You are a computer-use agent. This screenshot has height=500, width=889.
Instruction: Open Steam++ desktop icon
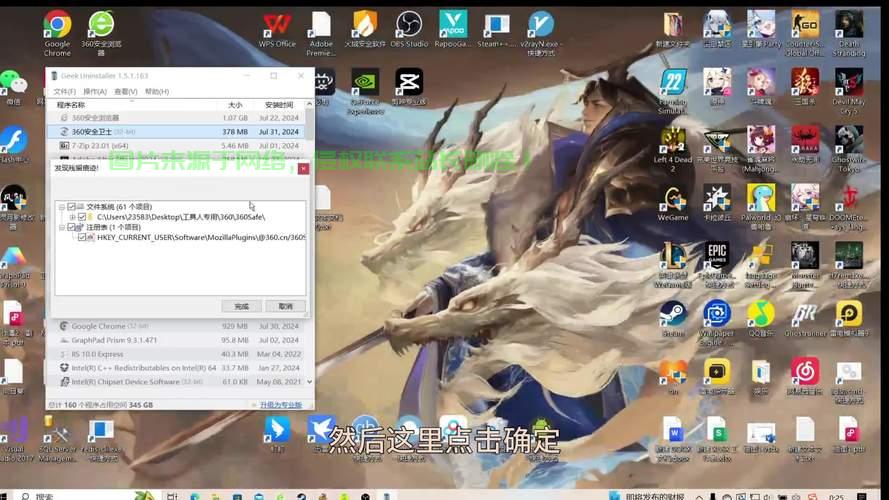(x=497, y=29)
